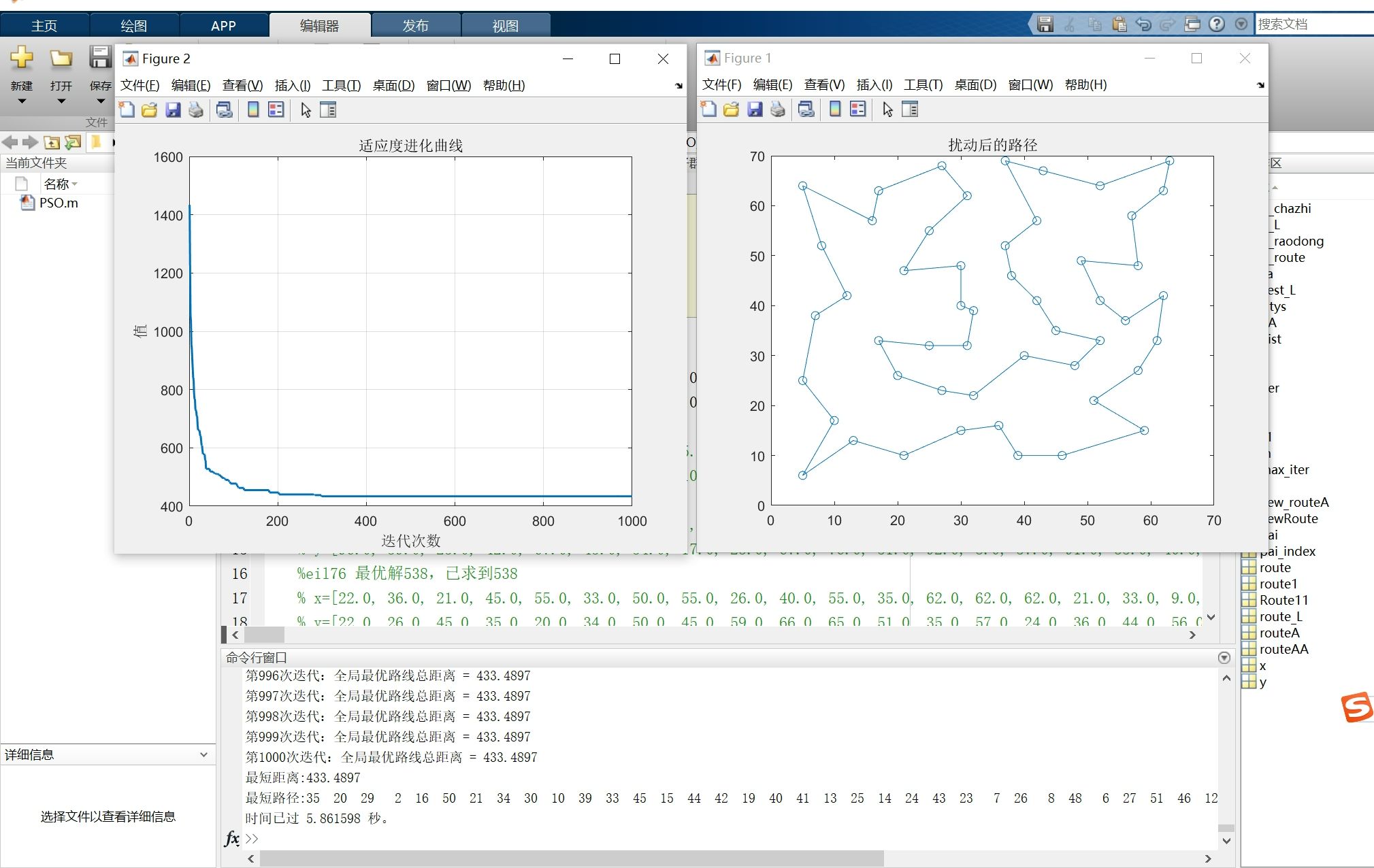Click Link Plot icon in Figure 1 toolbar

point(806,109)
